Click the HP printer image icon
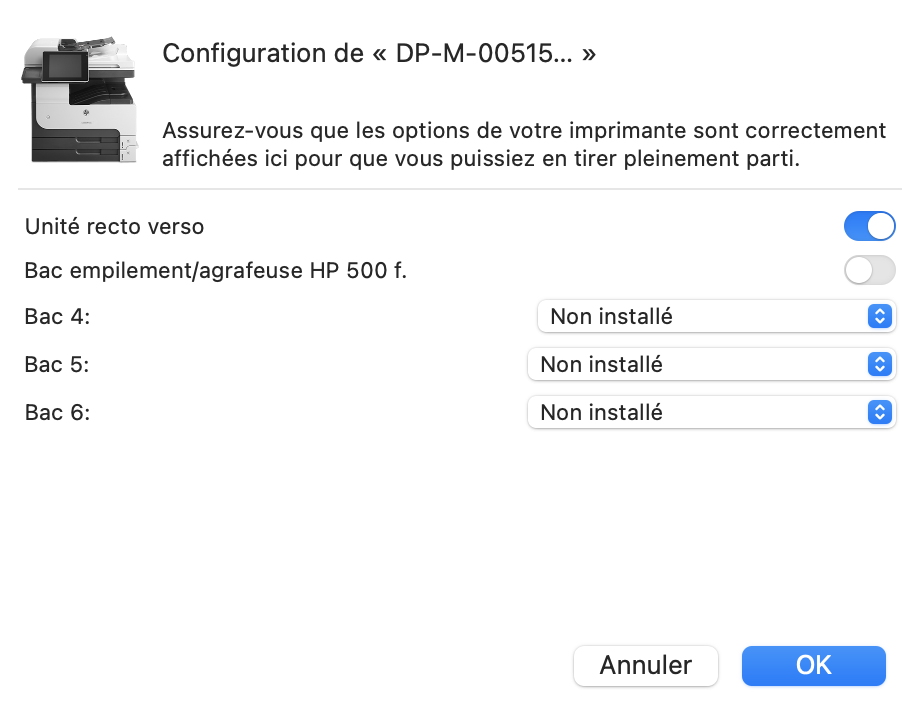This screenshot has height=720, width=920. point(79,100)
